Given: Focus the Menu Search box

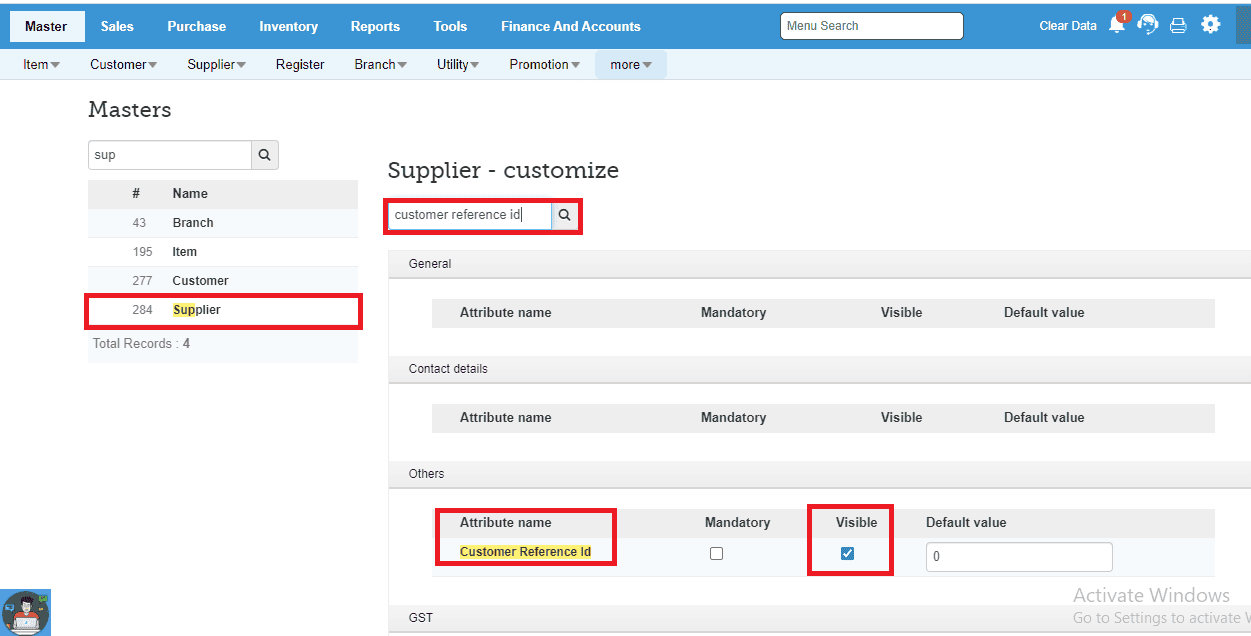Looking at the screenshot, I should 871,26.
